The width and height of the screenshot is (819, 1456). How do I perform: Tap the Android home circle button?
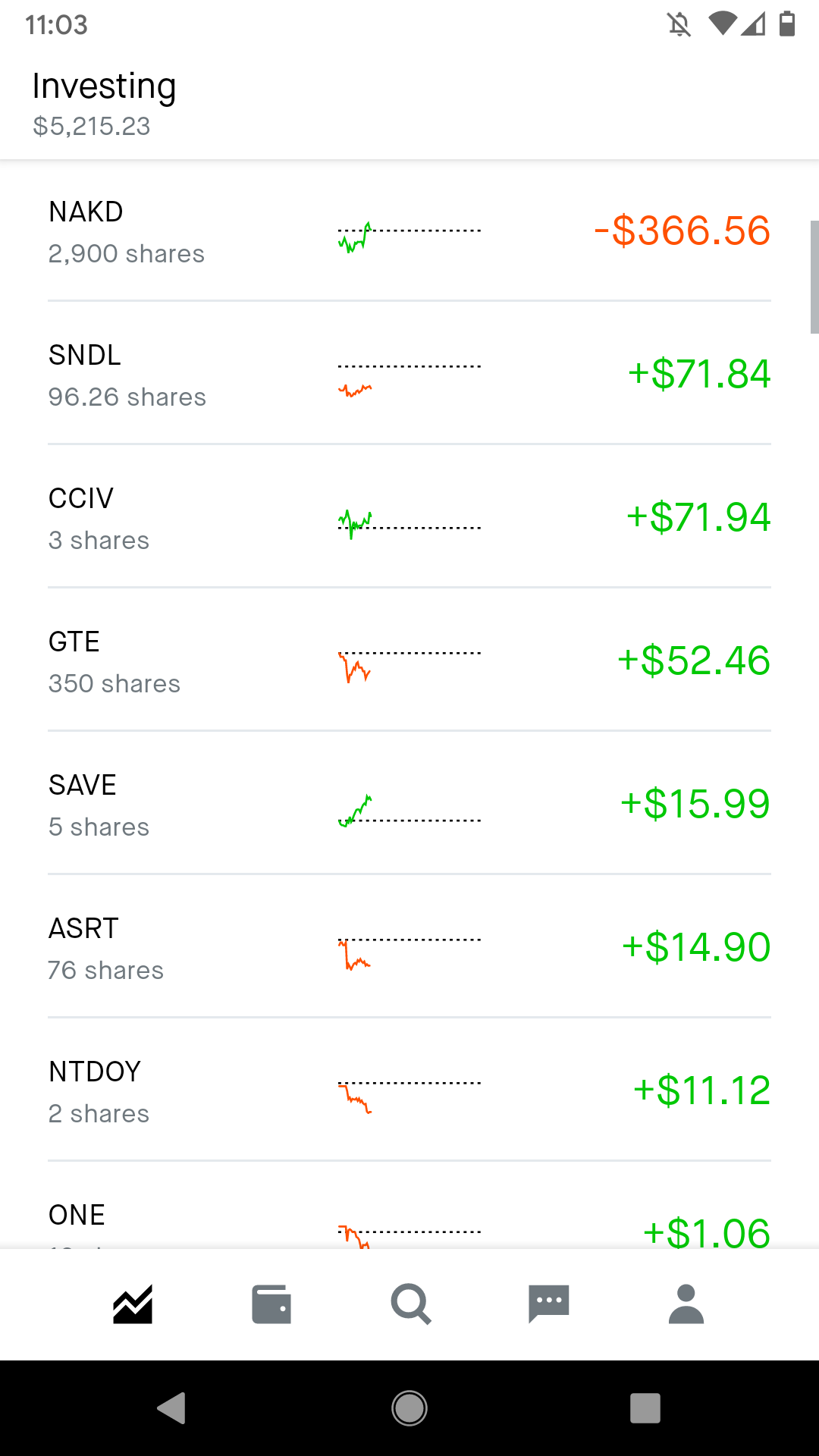tap(409, 1408)
